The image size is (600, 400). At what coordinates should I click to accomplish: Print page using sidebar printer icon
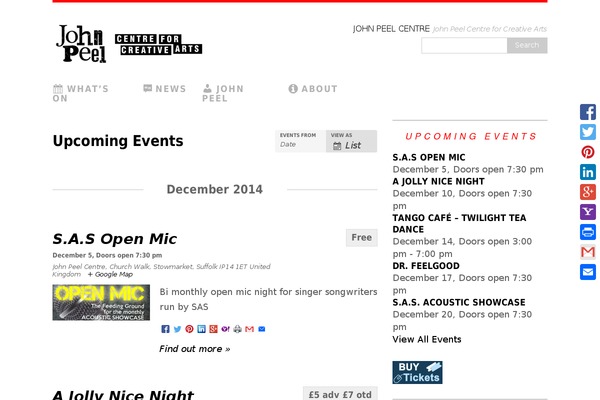pos(588,232)
